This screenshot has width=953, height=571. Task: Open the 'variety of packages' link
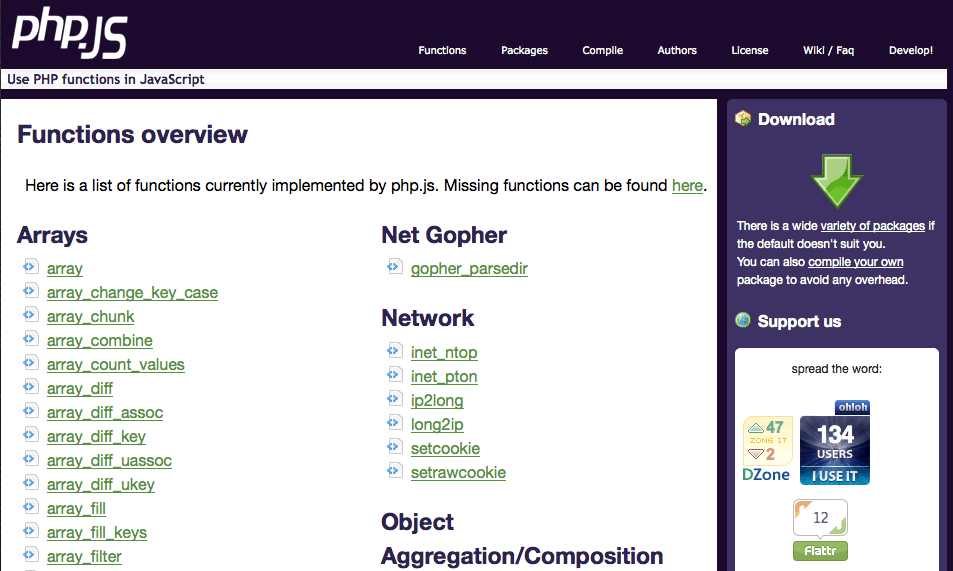(872, 226)
